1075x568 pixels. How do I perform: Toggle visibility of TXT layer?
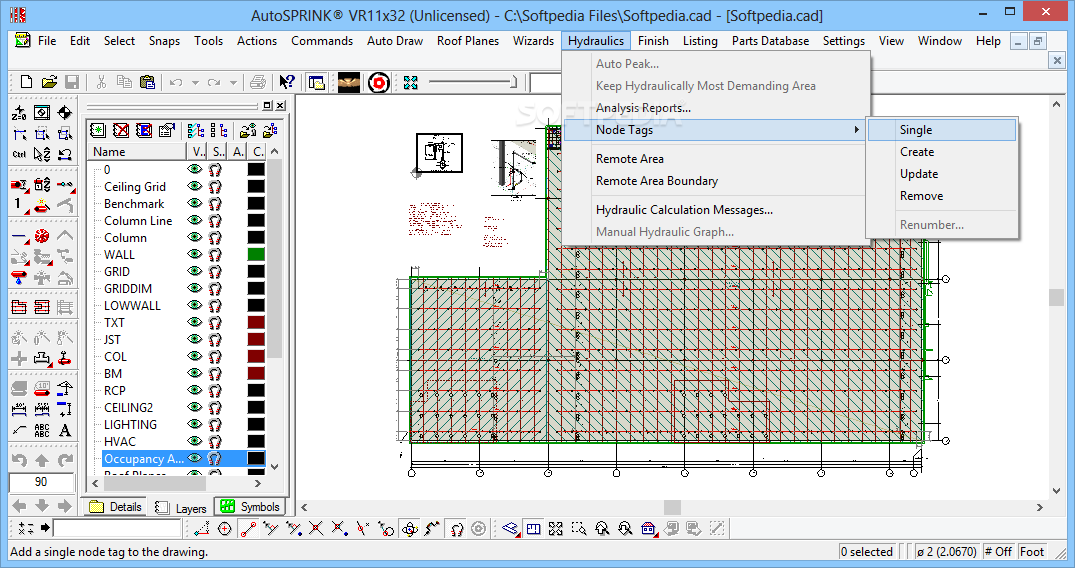click(195, 322)
